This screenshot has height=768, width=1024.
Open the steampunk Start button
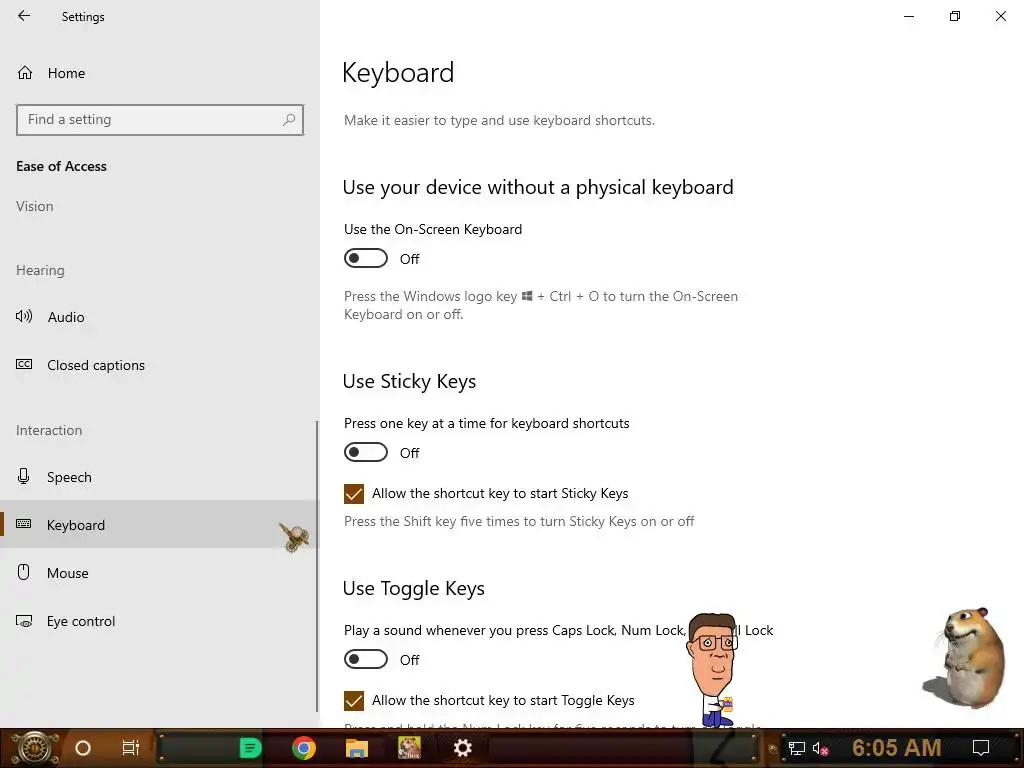click(x=34, y=748)
